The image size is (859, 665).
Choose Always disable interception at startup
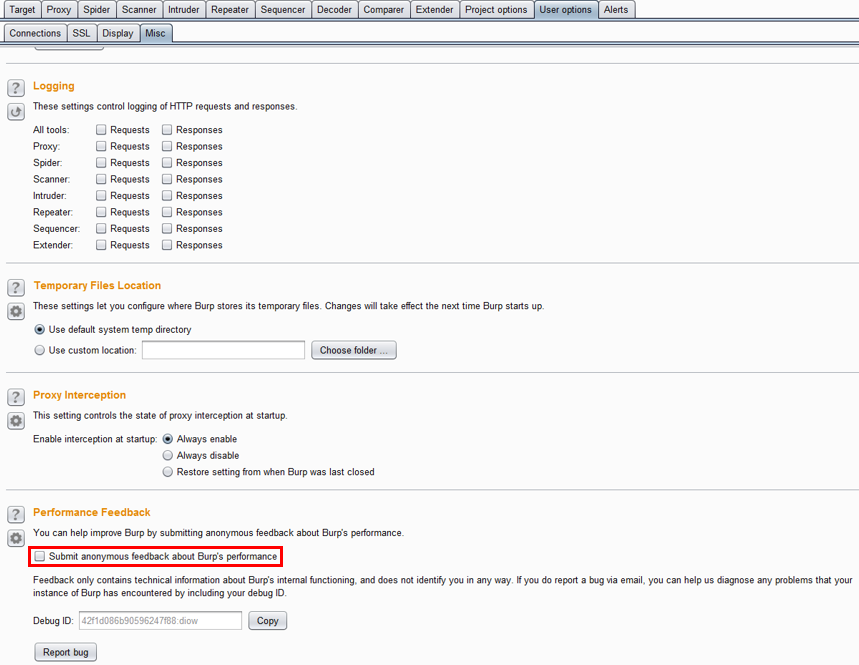click(x=168, y=456)
